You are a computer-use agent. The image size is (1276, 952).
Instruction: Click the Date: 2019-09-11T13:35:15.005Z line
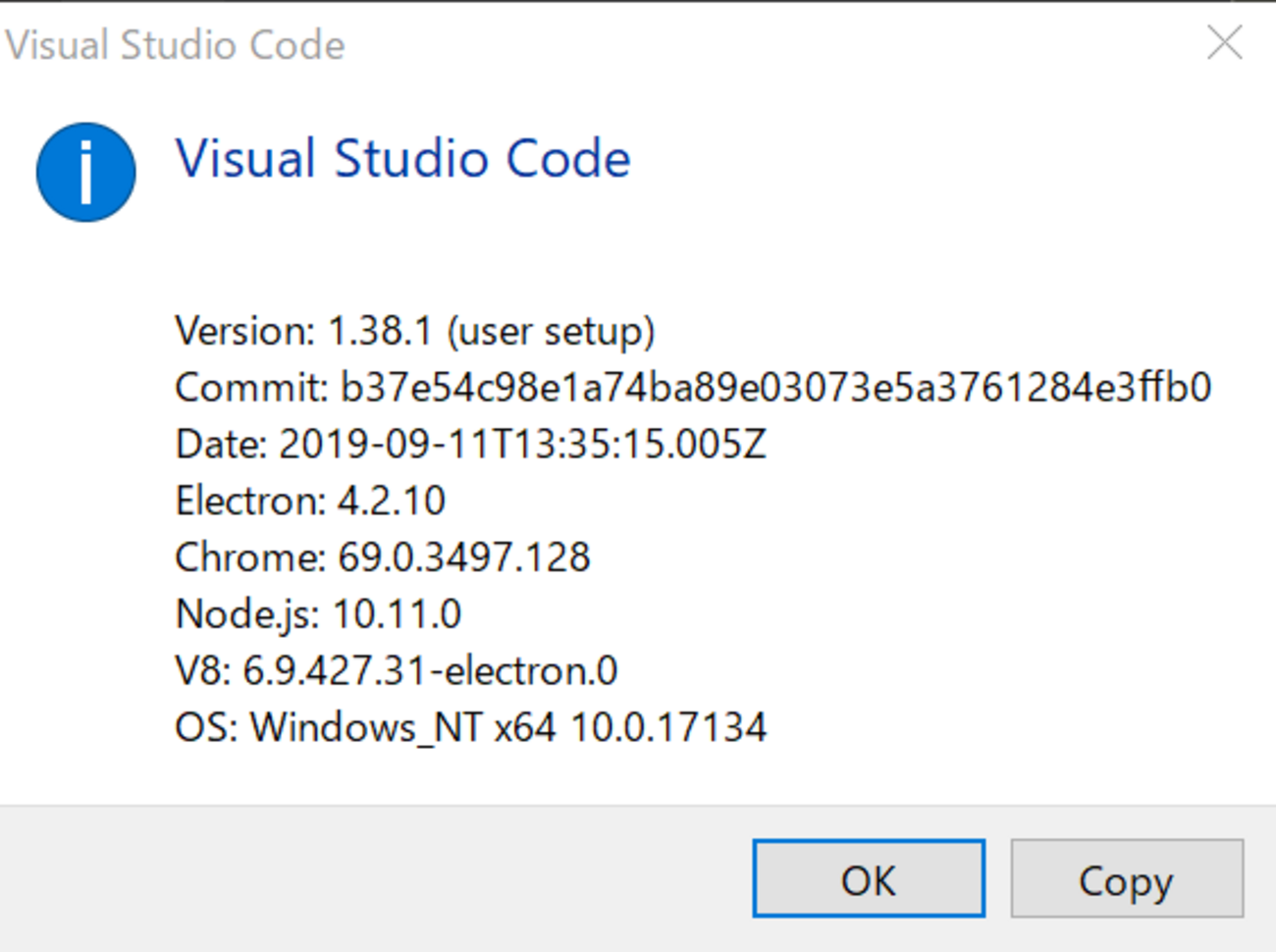click(x=470, y=445)
